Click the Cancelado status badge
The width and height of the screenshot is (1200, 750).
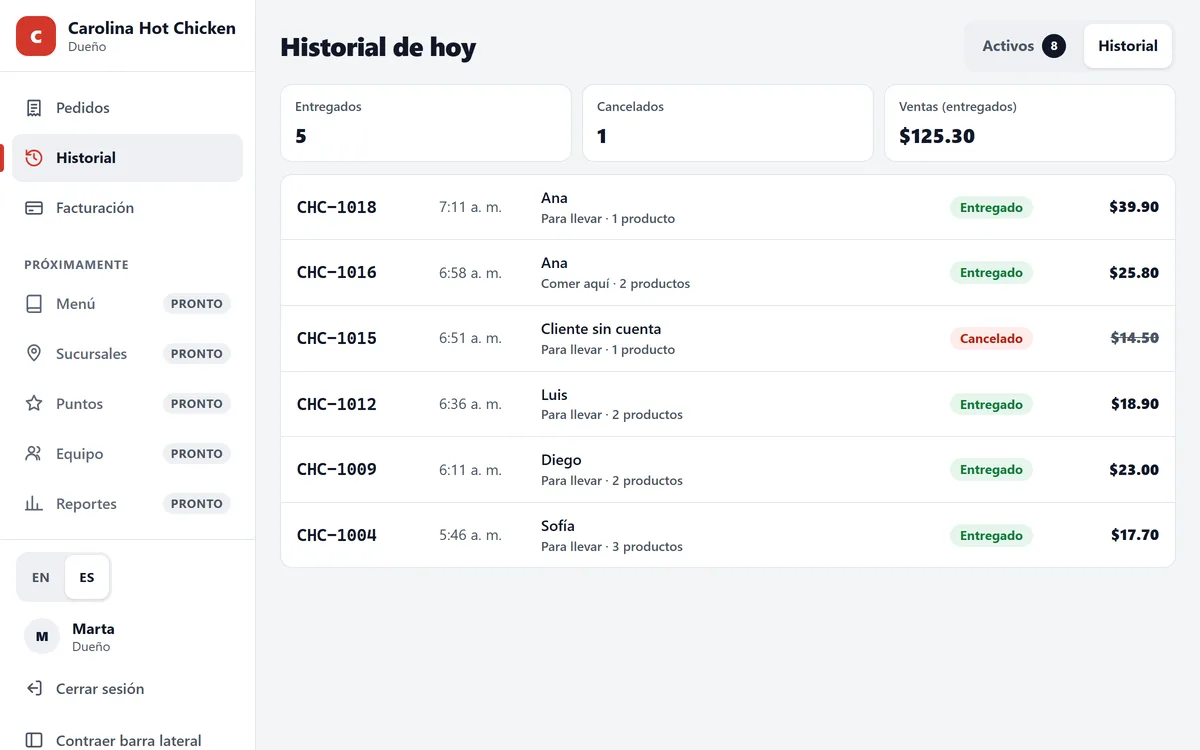coord(991,339)
